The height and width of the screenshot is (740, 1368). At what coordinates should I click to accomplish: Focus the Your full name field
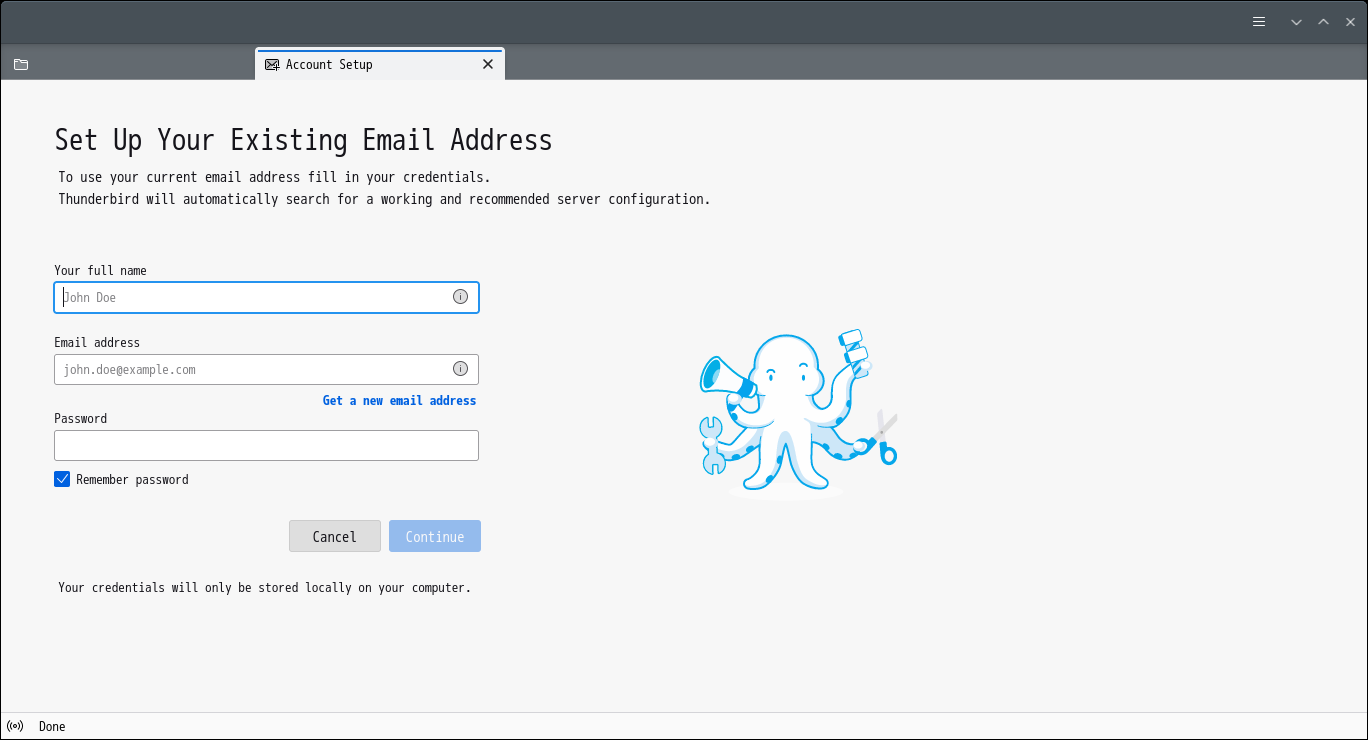[x=266, y=297]
